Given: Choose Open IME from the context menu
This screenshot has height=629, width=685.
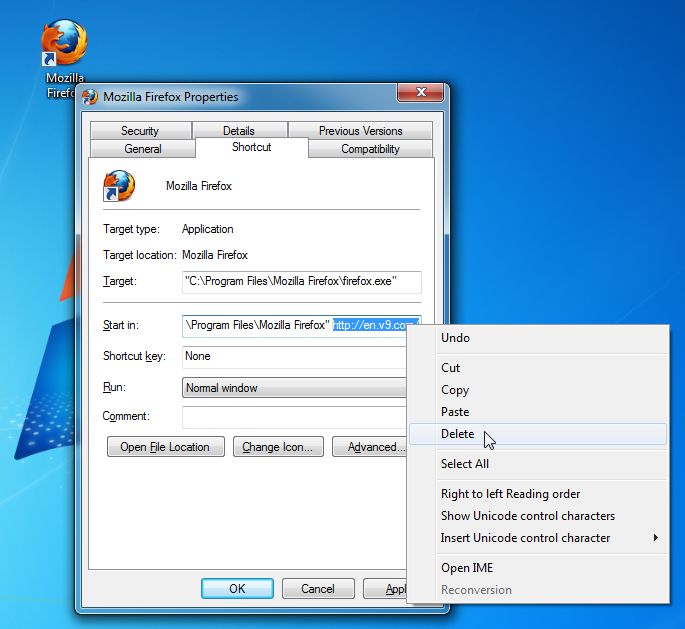Looking at the screenshot, I should [538, 568].
